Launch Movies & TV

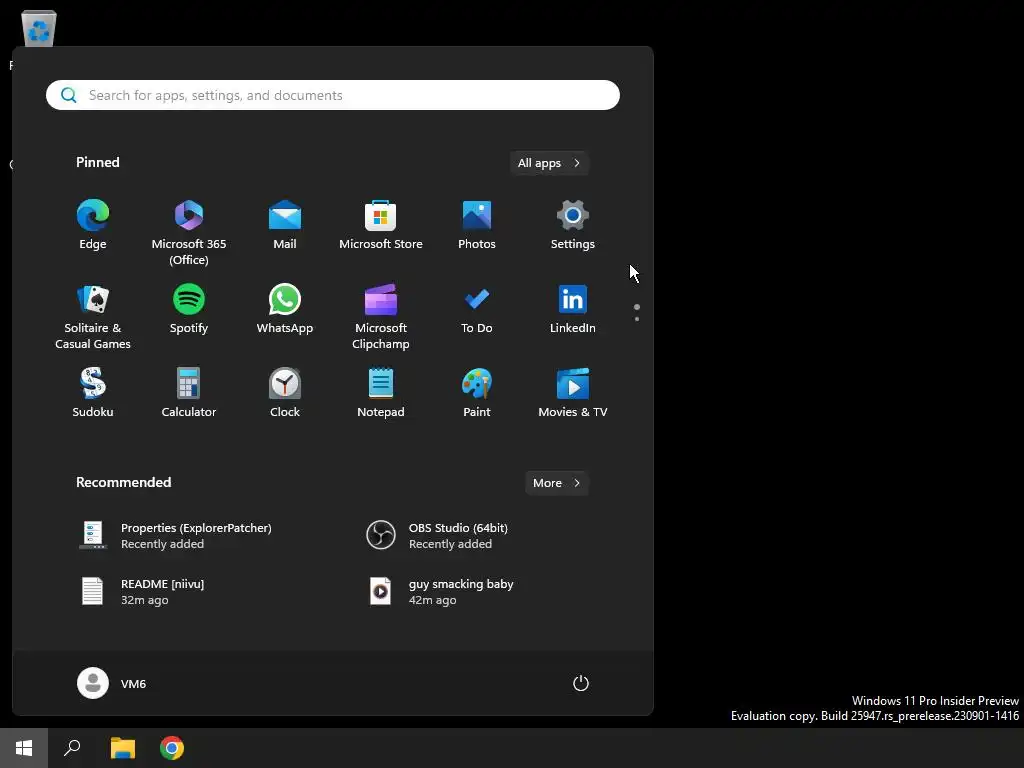573,393
